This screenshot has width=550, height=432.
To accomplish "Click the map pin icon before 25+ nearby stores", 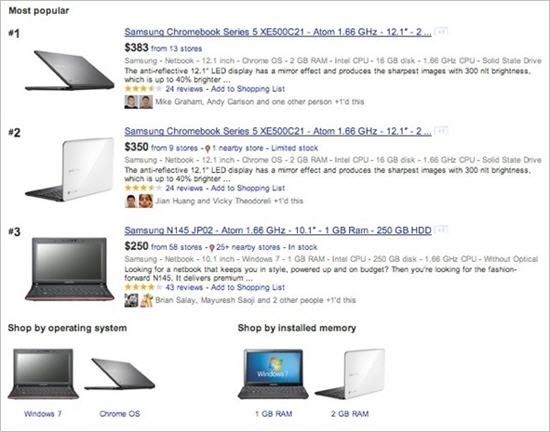I will [212, 248].
